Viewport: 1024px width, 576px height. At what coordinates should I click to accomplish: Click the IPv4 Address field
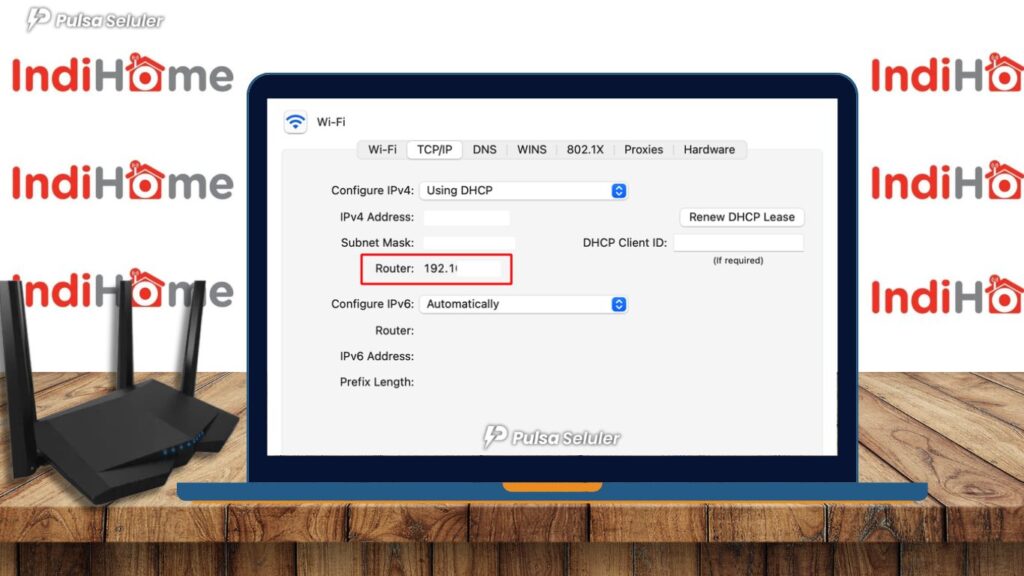467,217
